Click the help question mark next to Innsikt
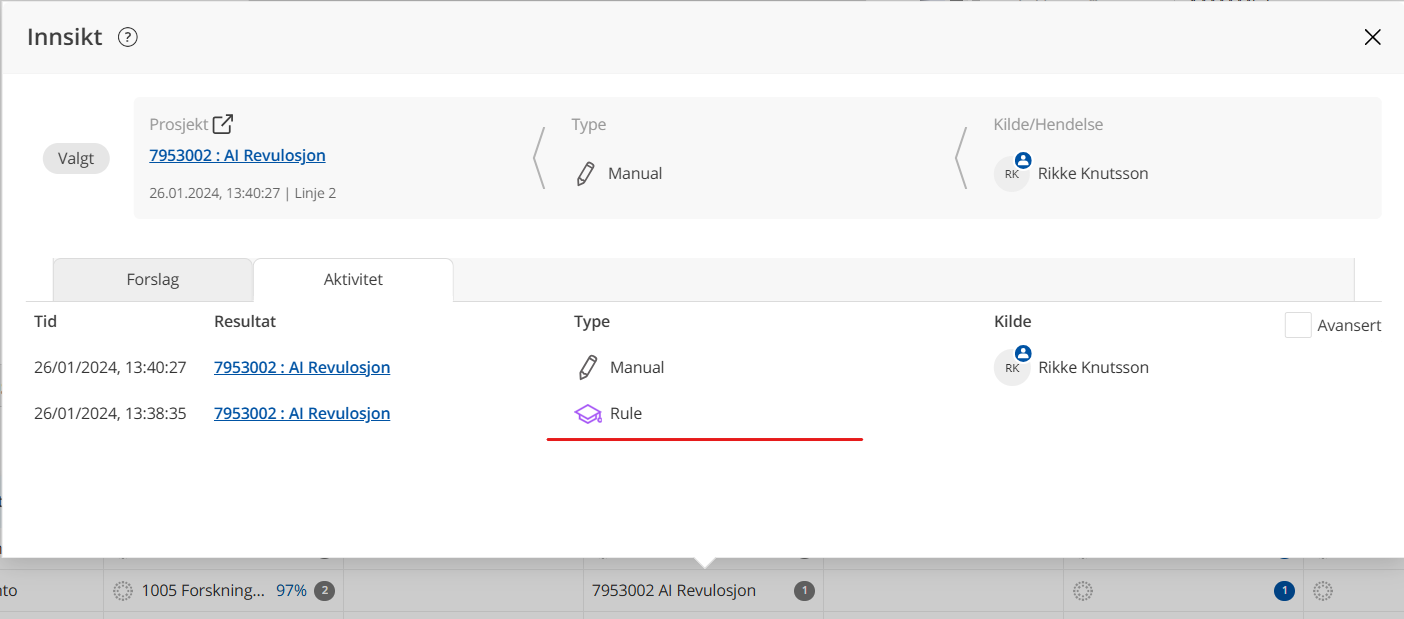This screenshot has width=1404, height=619. pos(128,37)
